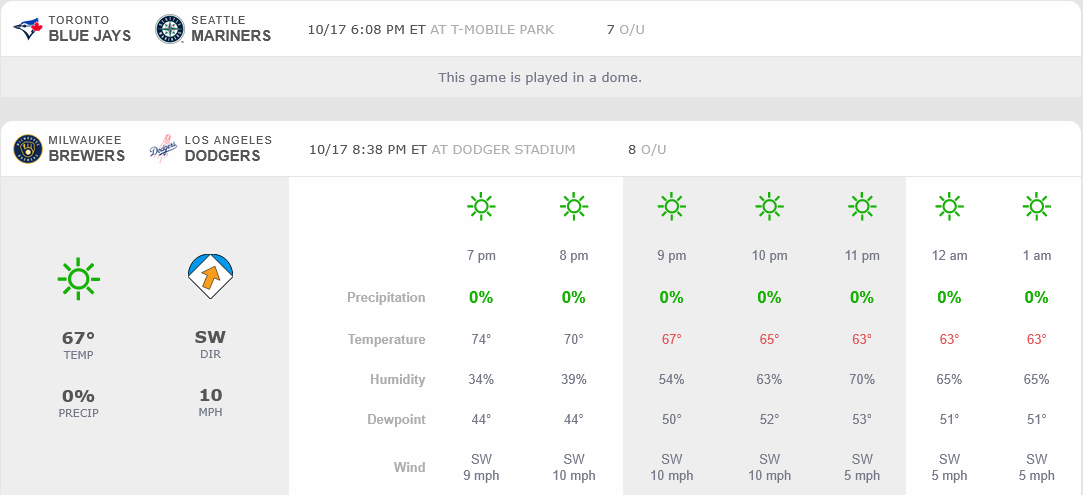The image size is (1083, 495).
Task: Click the sunny icon above 9 pm
Action: coord(671,207)
